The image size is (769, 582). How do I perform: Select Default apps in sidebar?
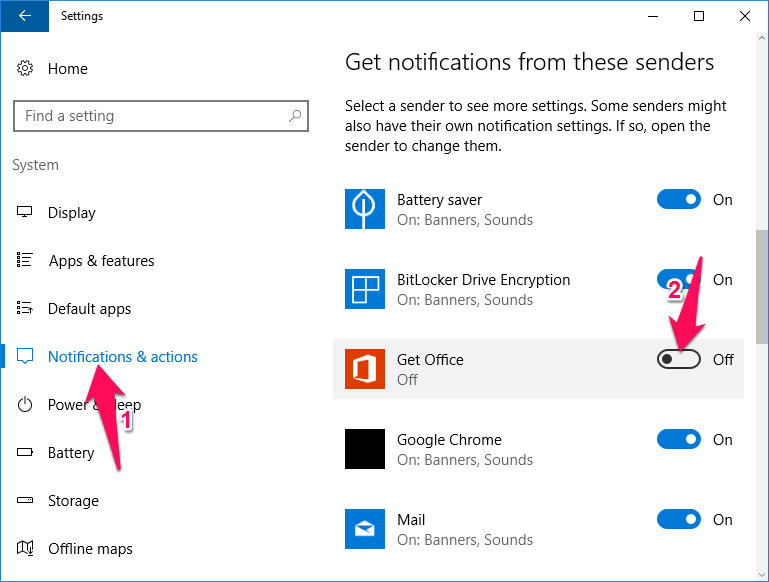(89, 309)
